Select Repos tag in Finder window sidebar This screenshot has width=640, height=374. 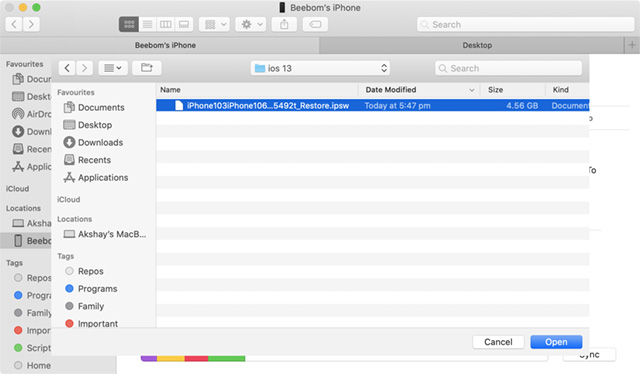33,278
